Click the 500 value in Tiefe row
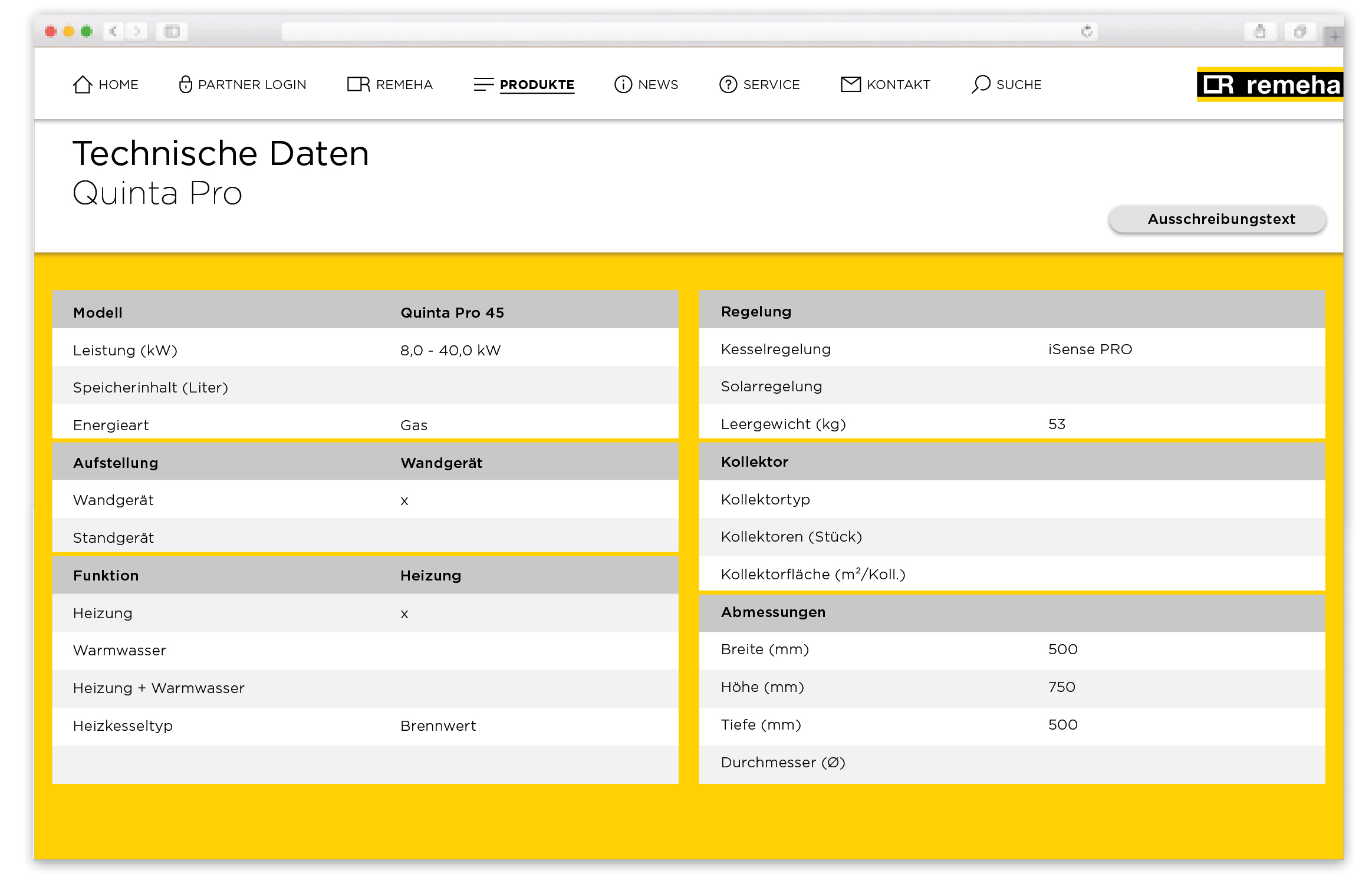 (x=1063, y=725)
